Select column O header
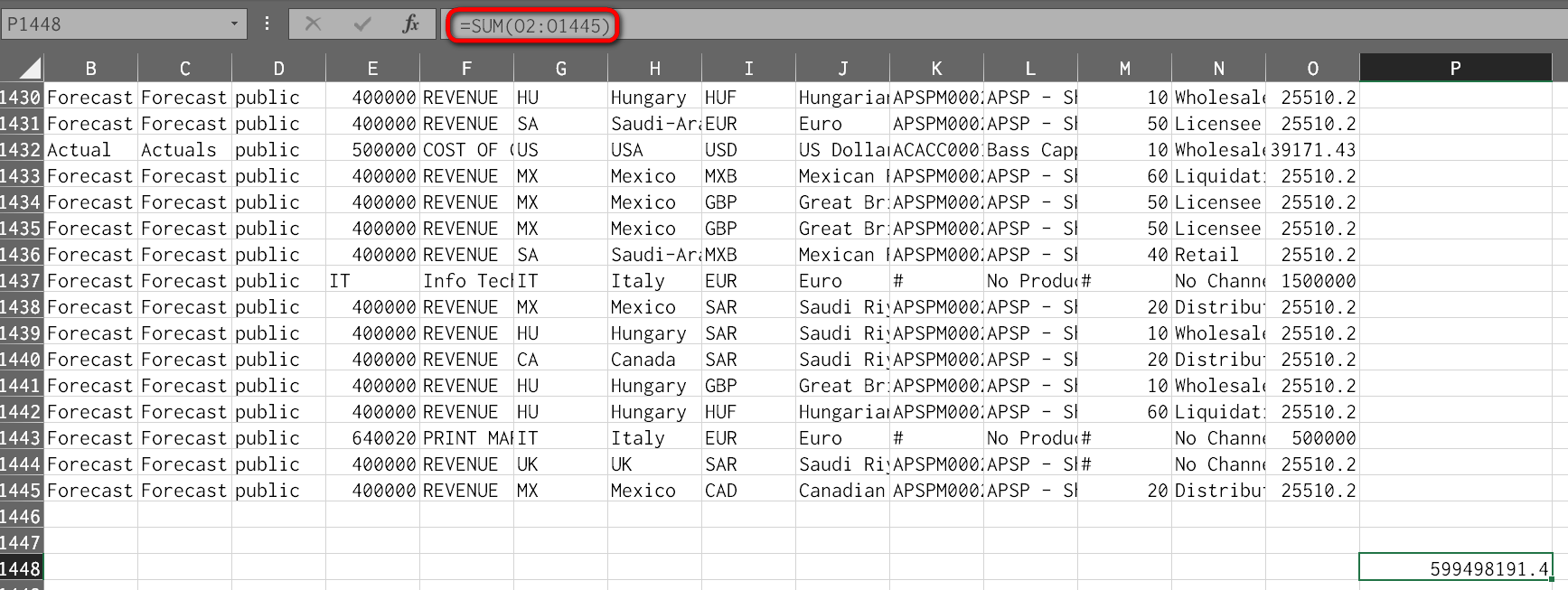Viewport: 1568px width, 590px height. [1313, 69]
